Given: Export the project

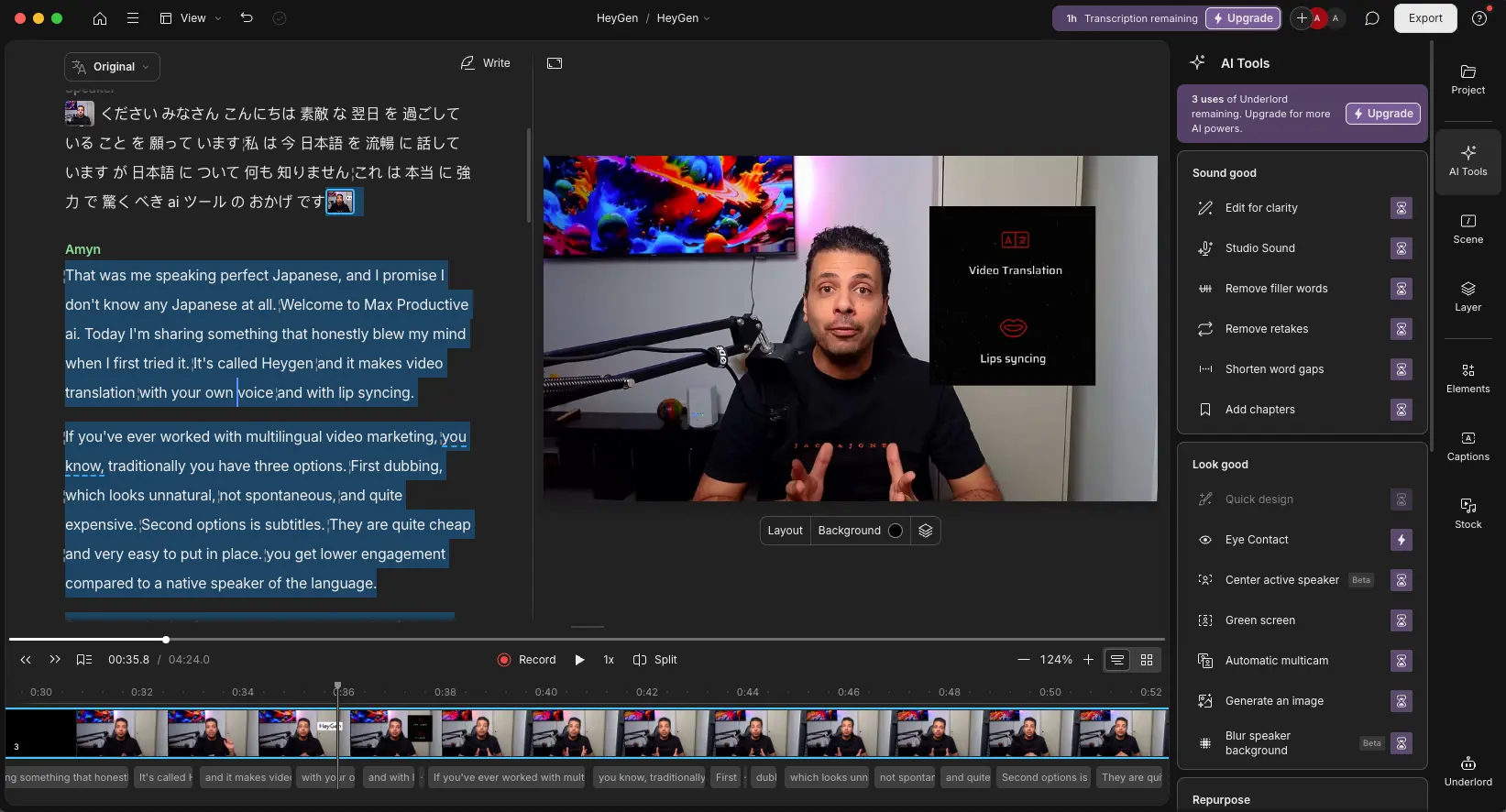Looking at the screenshot, I should point(1425,18).
